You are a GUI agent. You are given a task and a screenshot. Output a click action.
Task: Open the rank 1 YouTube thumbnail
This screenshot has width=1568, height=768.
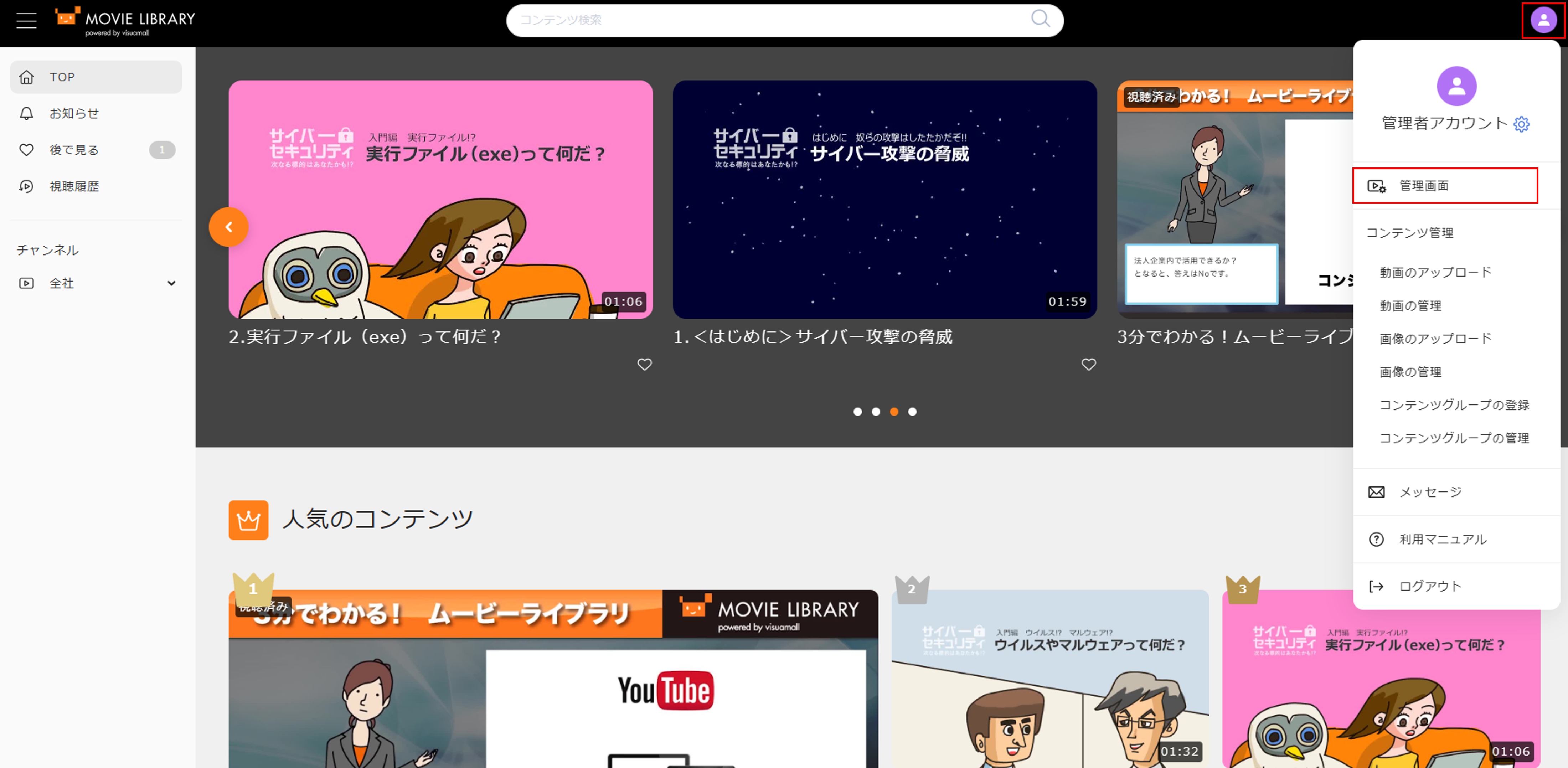click(553, 679)
